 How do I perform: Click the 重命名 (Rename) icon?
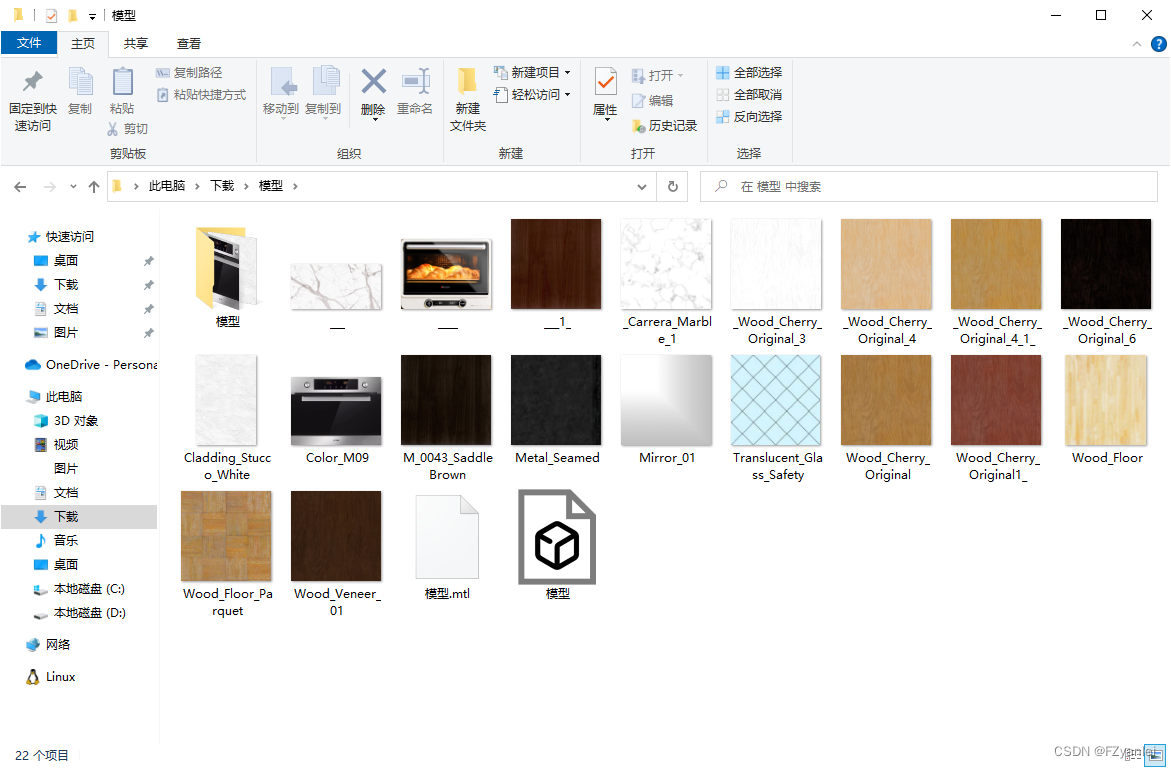[415, 94]
